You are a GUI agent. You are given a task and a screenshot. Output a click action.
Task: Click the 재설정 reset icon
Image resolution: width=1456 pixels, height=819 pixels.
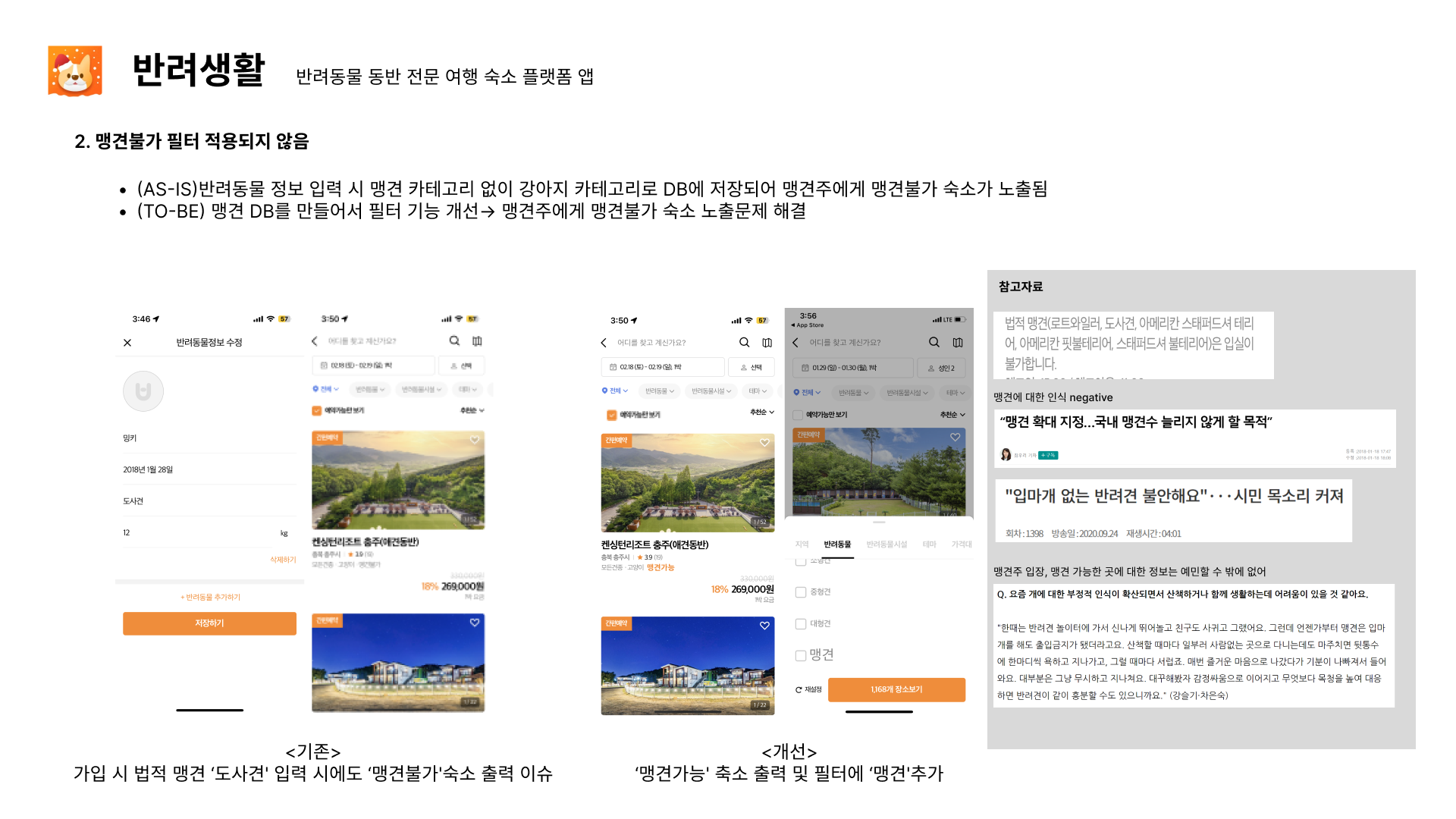pyautogui.click(x=799, y=689)
